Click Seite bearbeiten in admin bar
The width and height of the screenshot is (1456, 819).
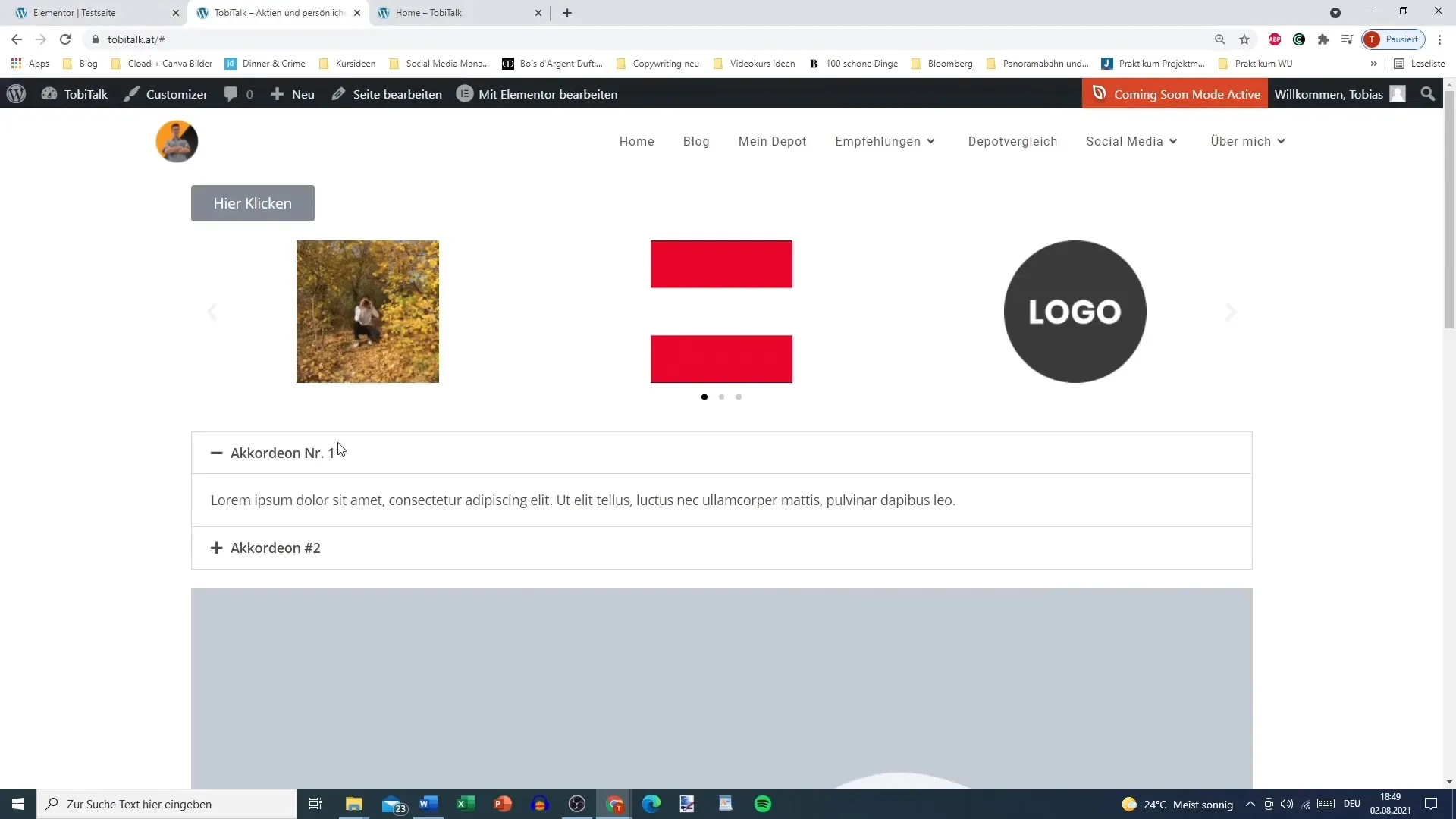click(387, 94)
